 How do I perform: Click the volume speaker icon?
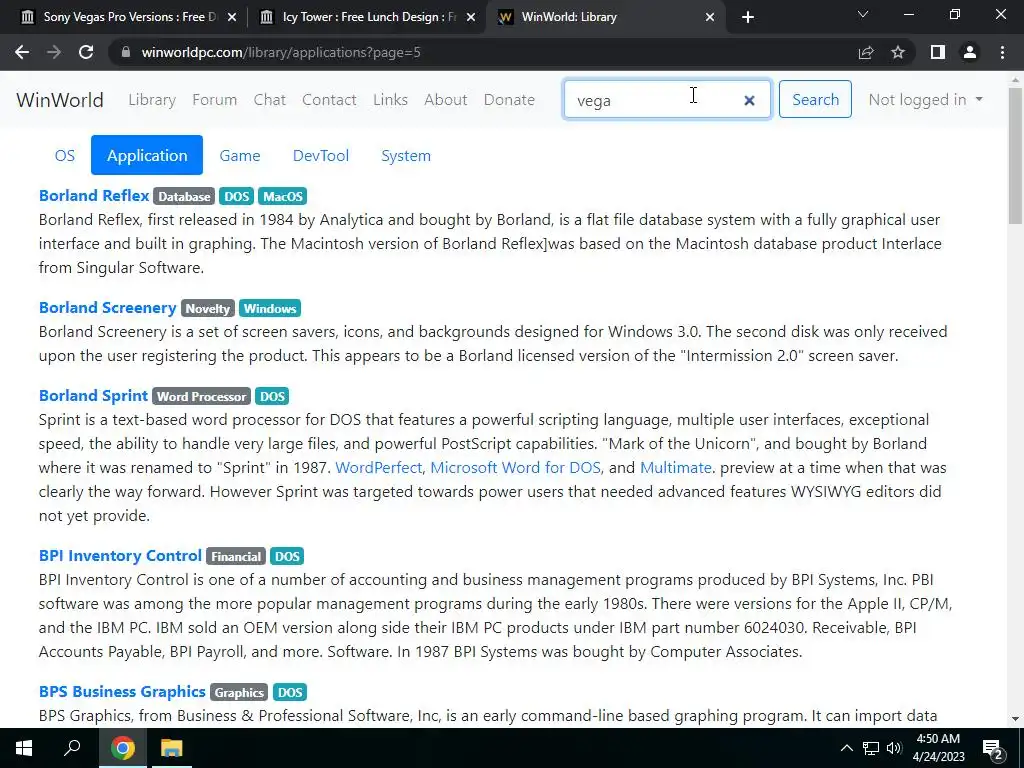(894, 748)
